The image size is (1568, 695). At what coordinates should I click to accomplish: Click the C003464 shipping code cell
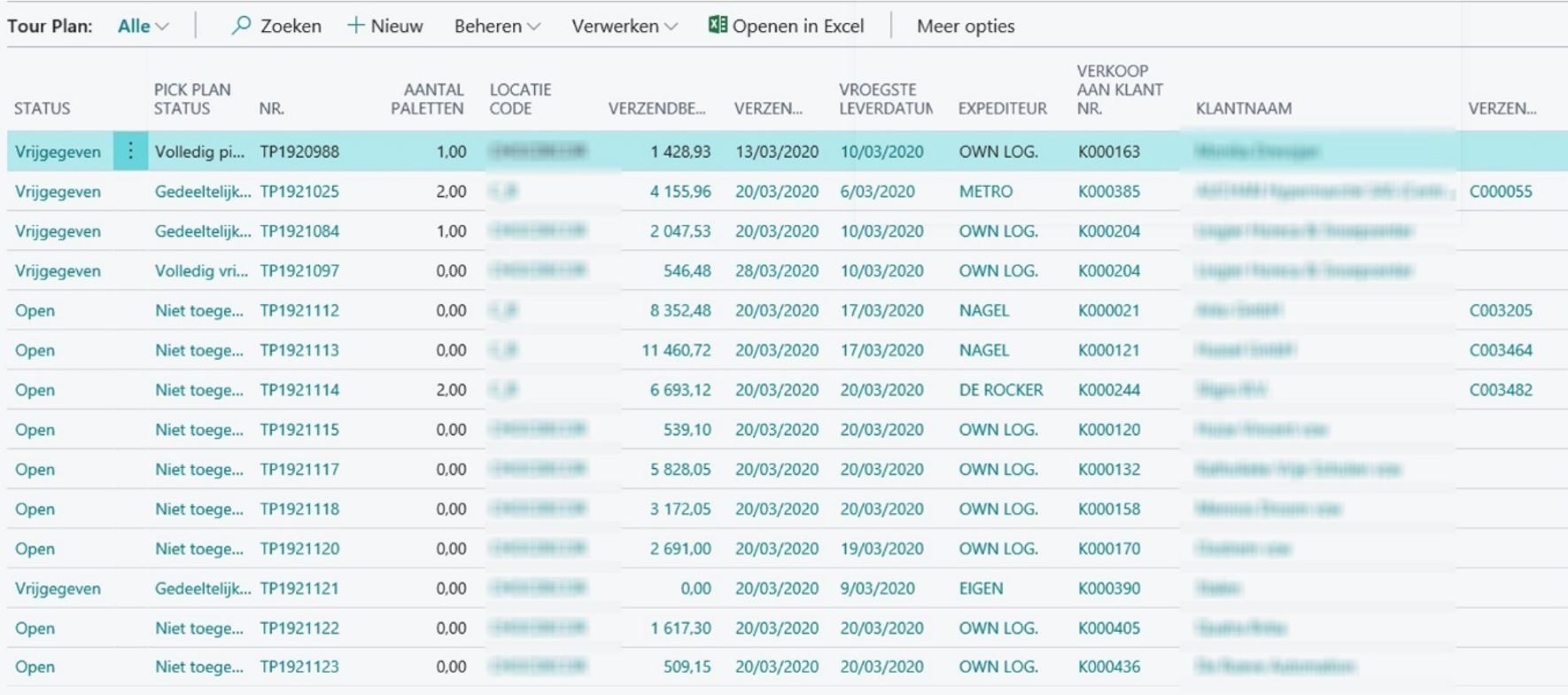pos(1501,350)
